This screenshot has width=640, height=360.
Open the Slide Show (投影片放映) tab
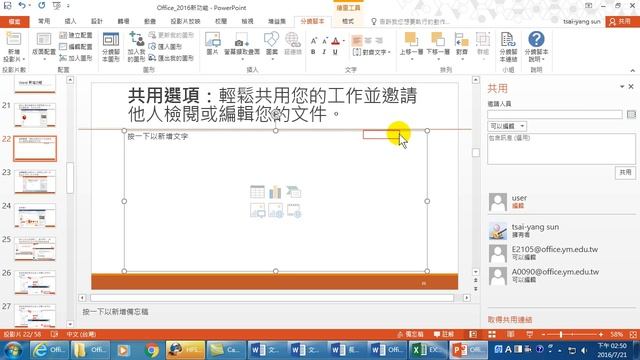tap(185, 21)
